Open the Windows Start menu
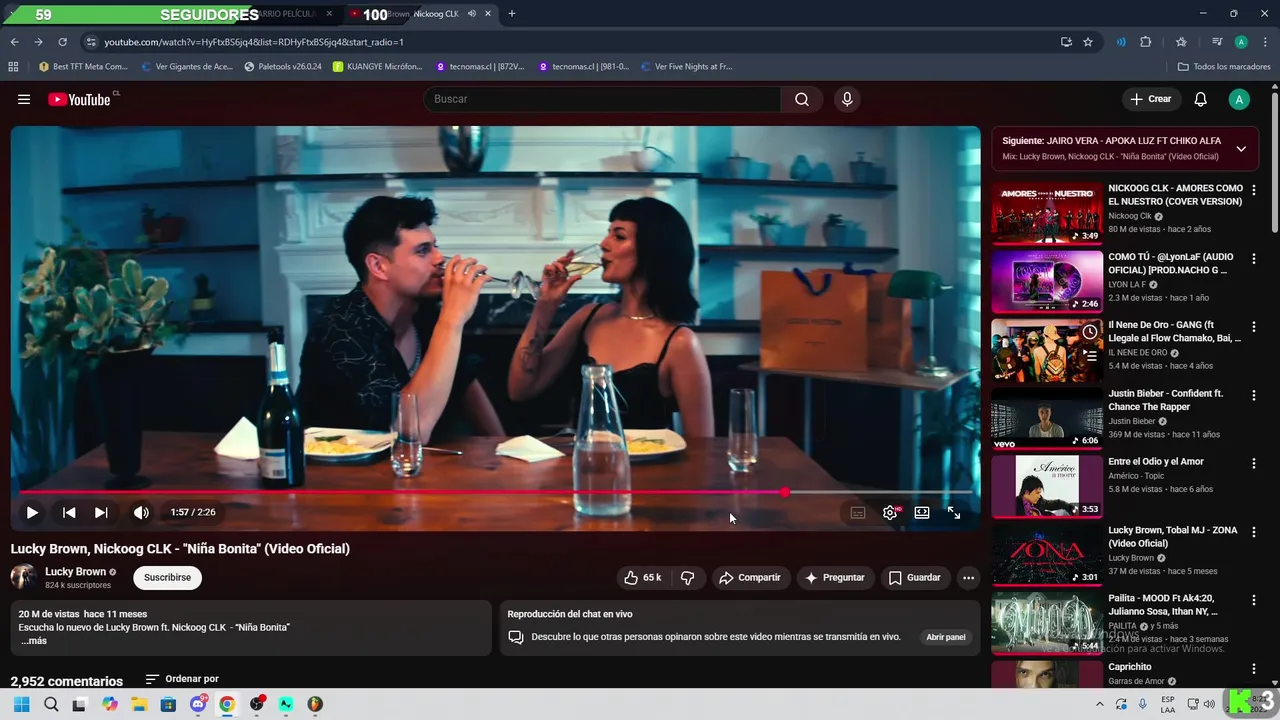 (x=22, y=704)
